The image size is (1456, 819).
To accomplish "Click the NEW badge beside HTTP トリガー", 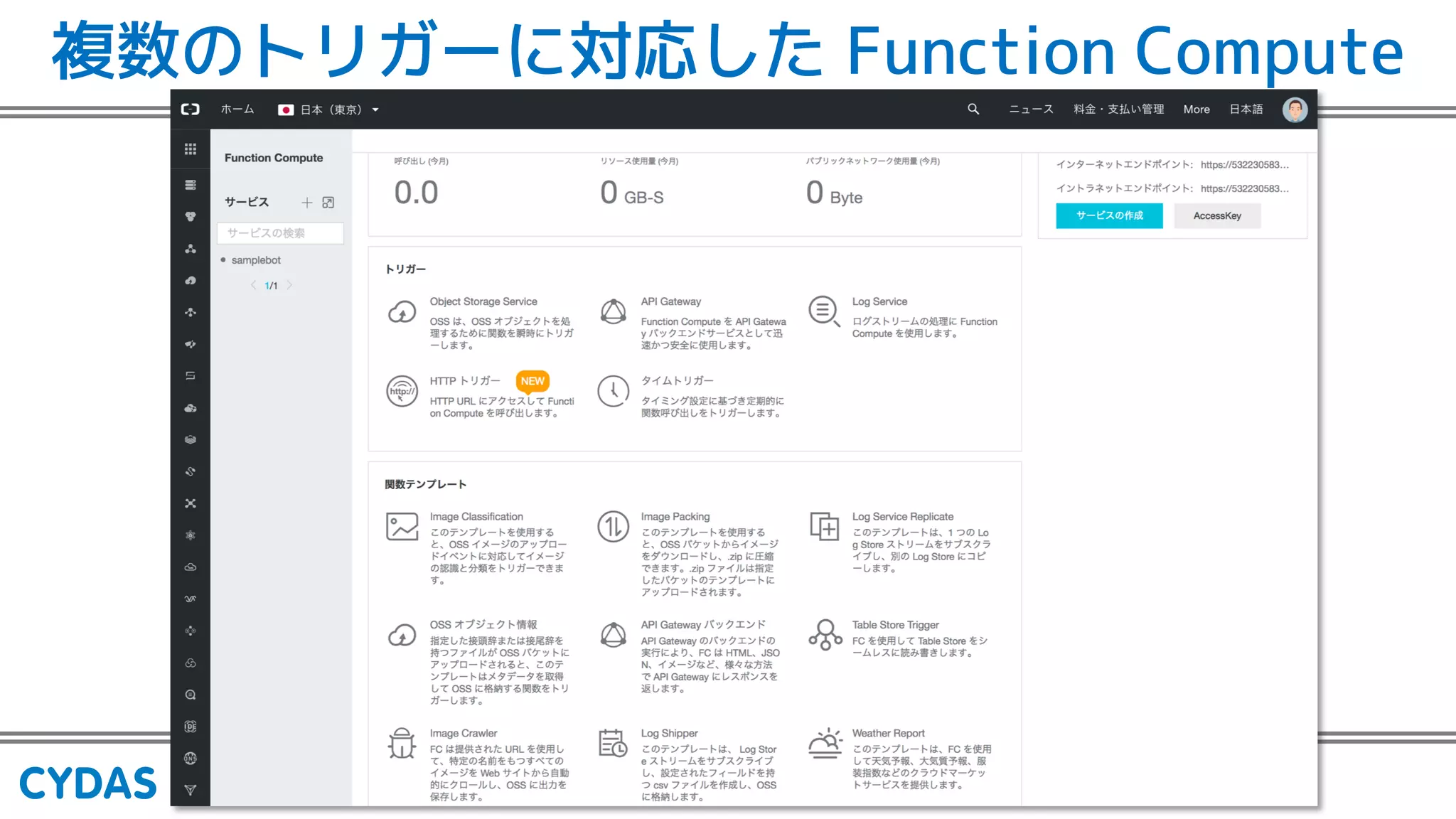I will tap(532, 381).
